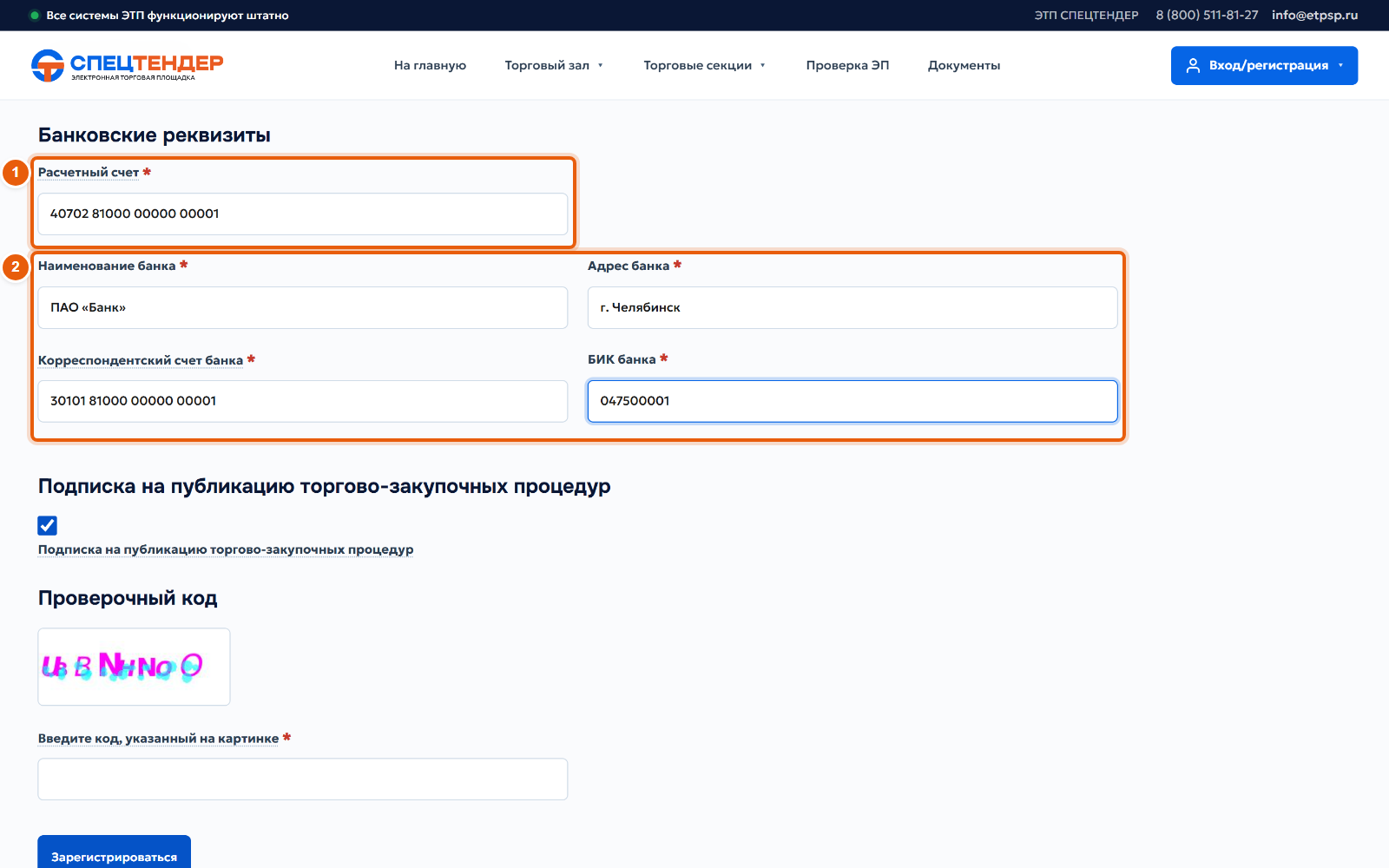Open Проверка ЭП page

click(x=847, y=65)
